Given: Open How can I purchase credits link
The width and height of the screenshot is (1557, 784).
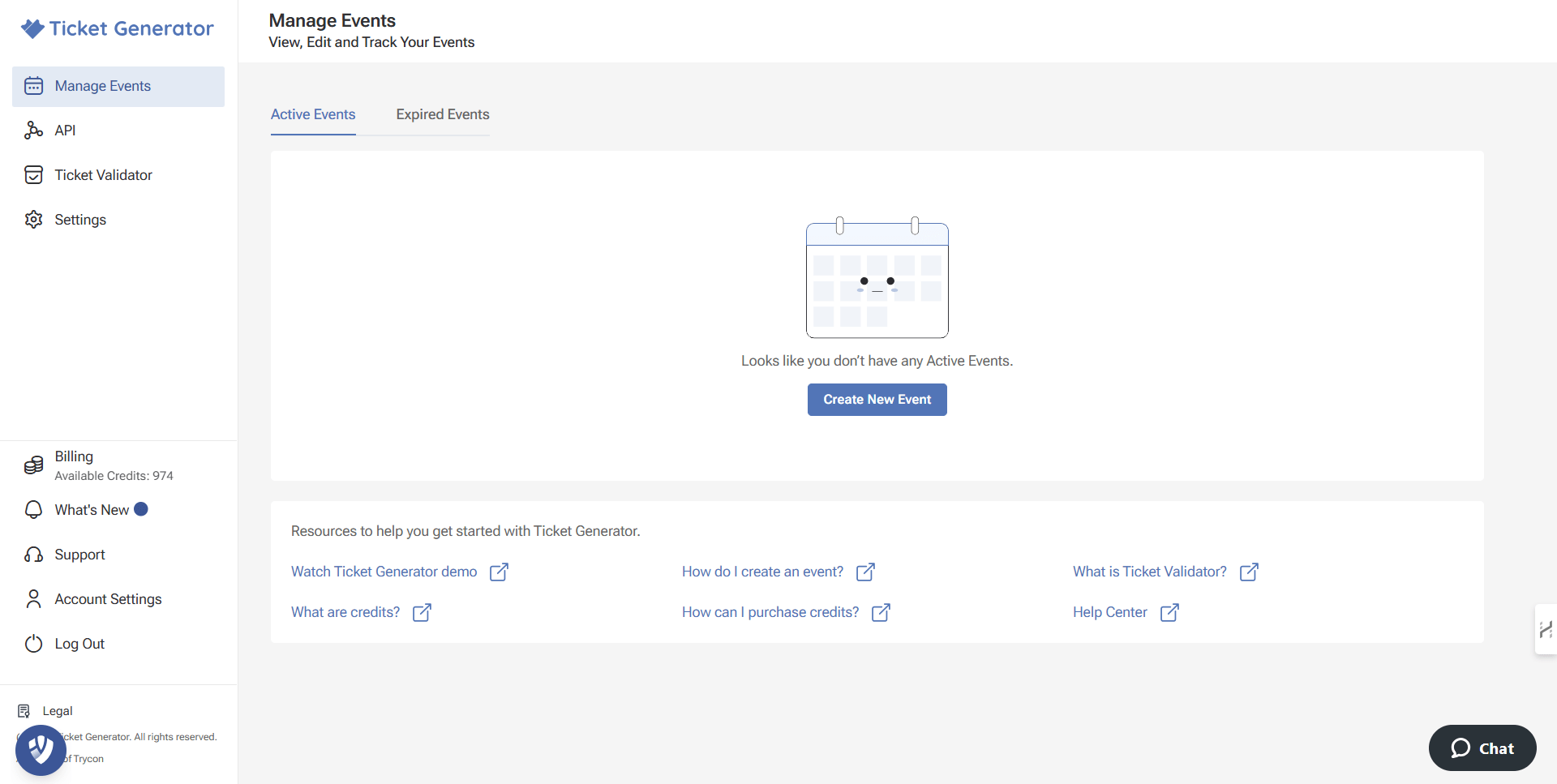Looking at the screenshot, I should (x=770, y=612).
